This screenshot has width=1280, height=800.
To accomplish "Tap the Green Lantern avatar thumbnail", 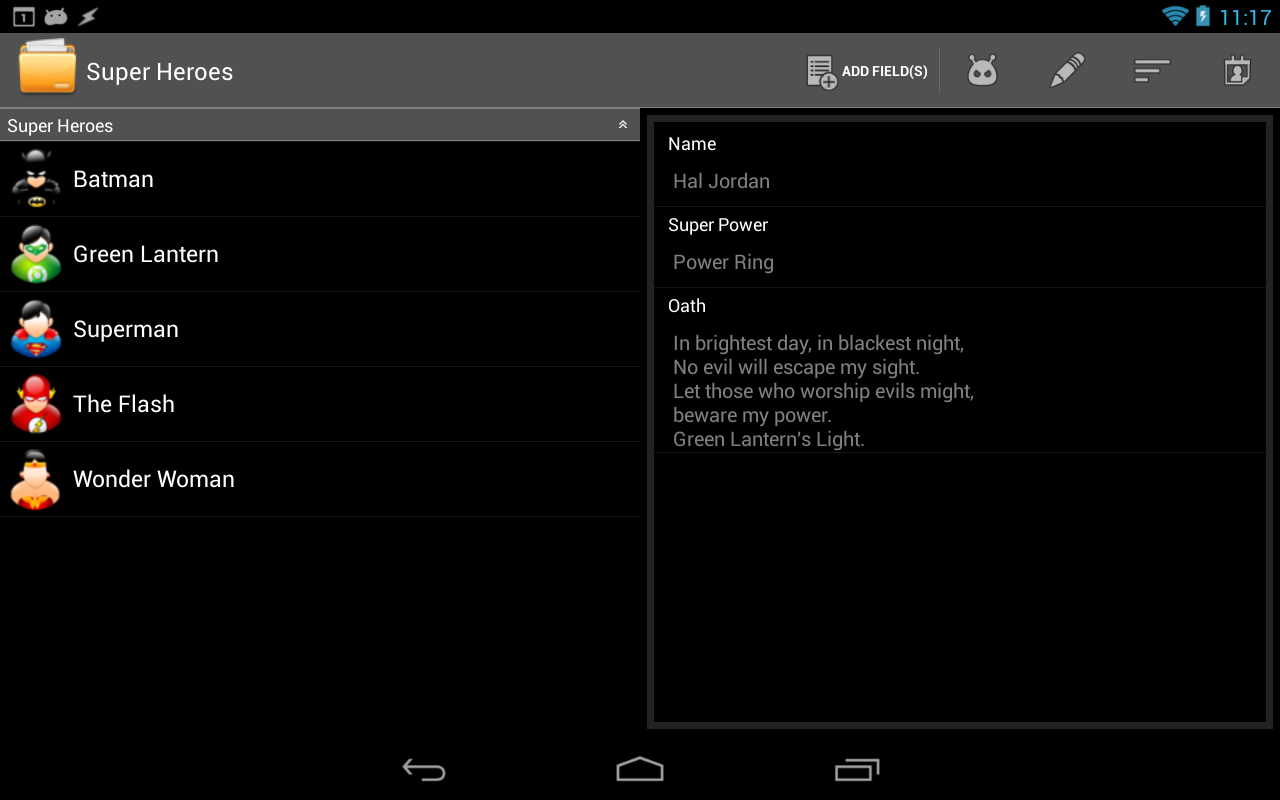I will click(36, 254).
